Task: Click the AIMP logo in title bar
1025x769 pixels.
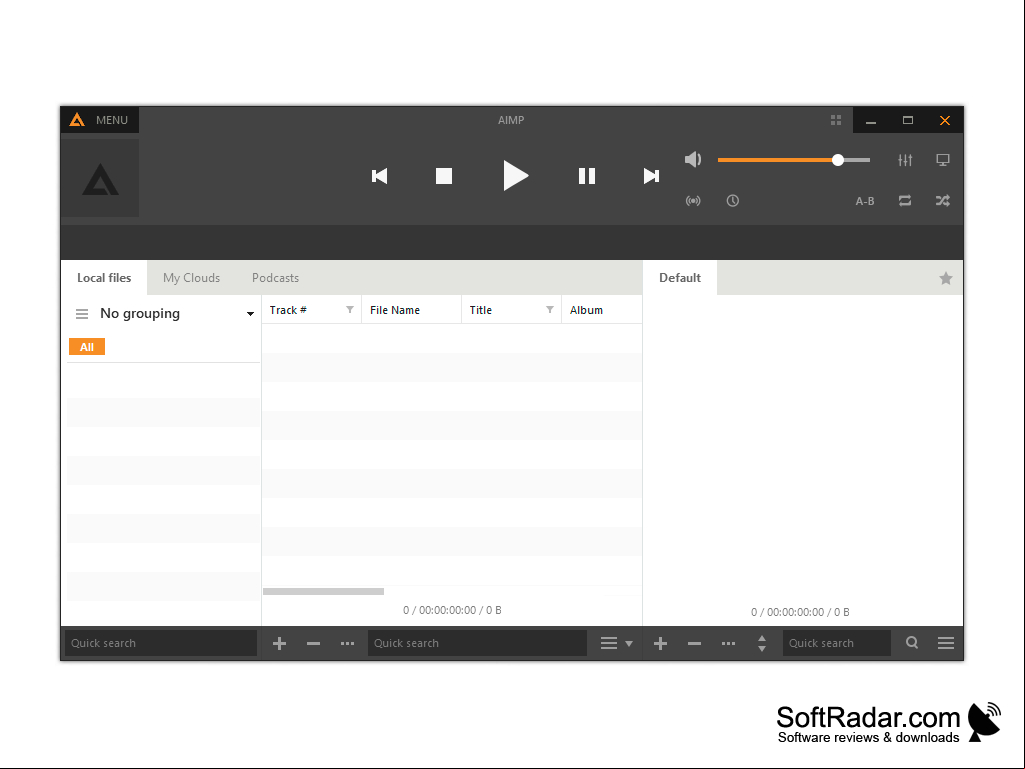Action: (x=77, y=120)
